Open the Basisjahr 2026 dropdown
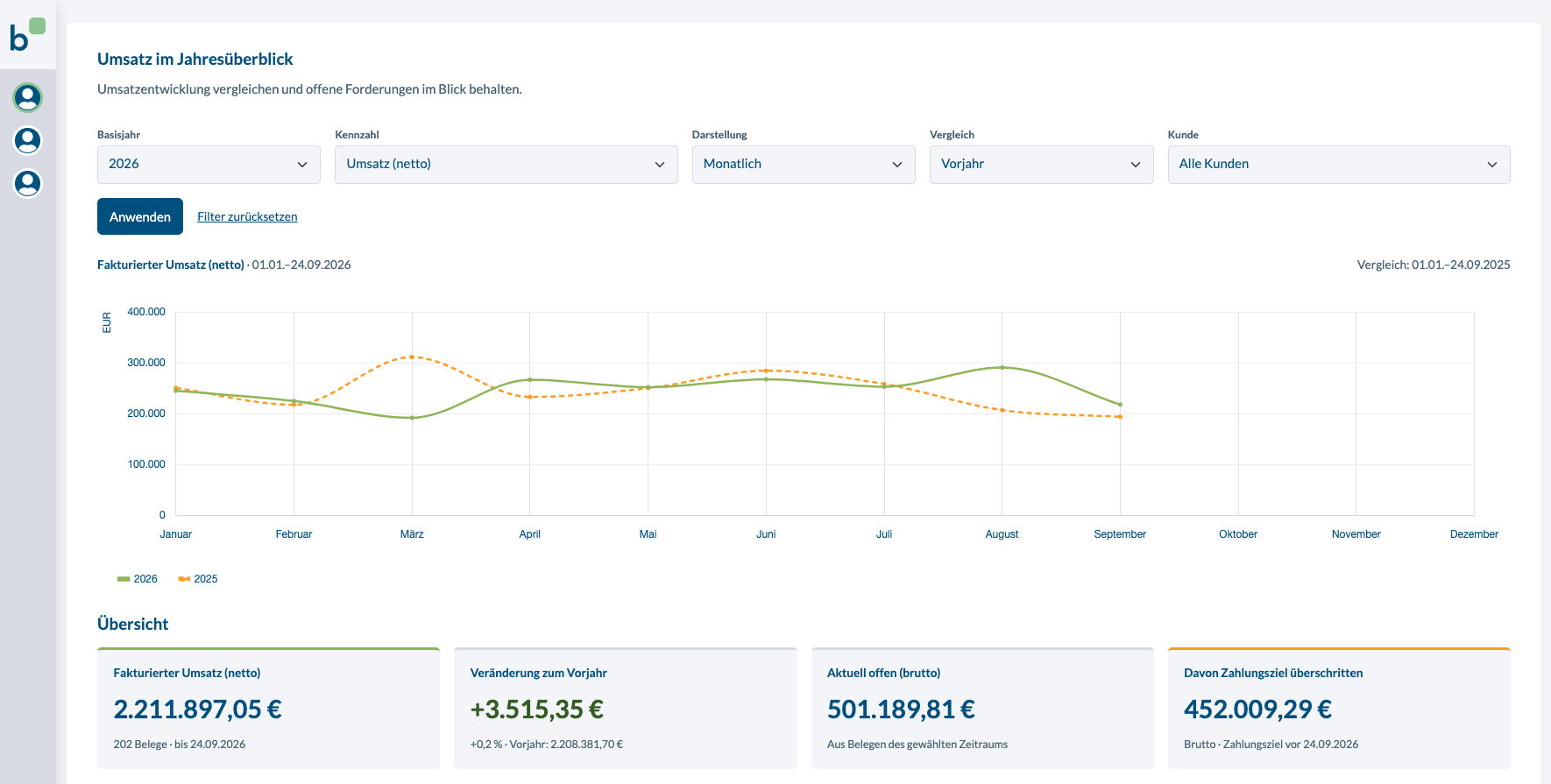The image size is (1551, 784). (x=209, y=165)
